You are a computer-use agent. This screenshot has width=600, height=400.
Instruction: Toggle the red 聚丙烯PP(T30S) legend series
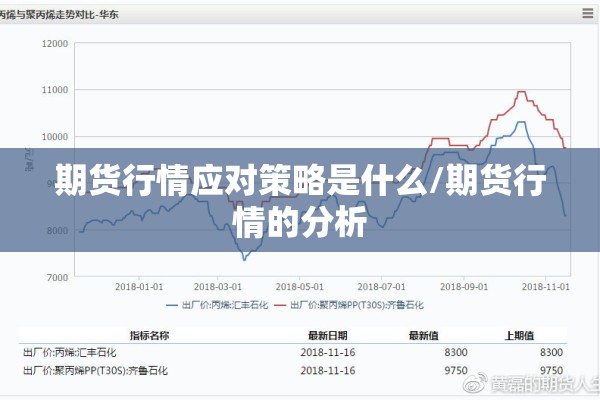coord(349,305)
